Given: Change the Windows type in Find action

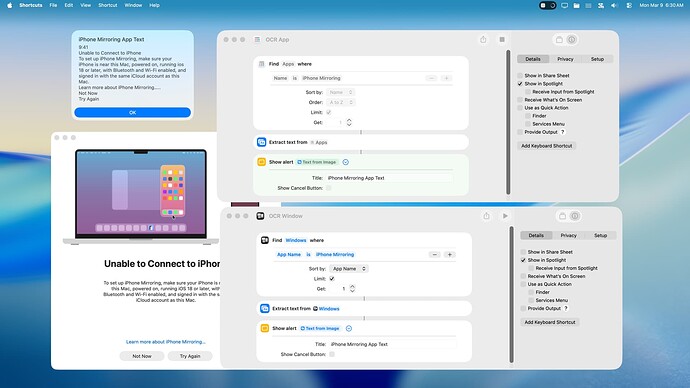Looking at the screenshot, I should (296, 240).
